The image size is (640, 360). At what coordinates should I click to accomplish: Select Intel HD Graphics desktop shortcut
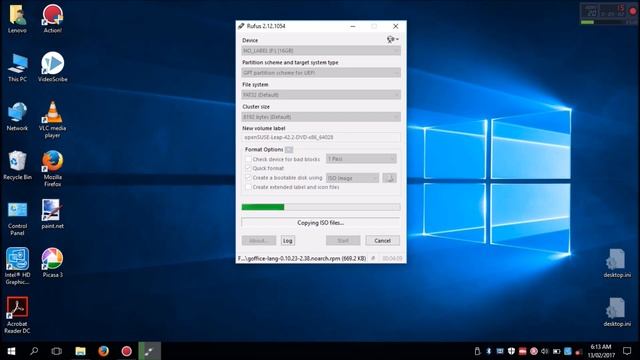click(17, 267)
